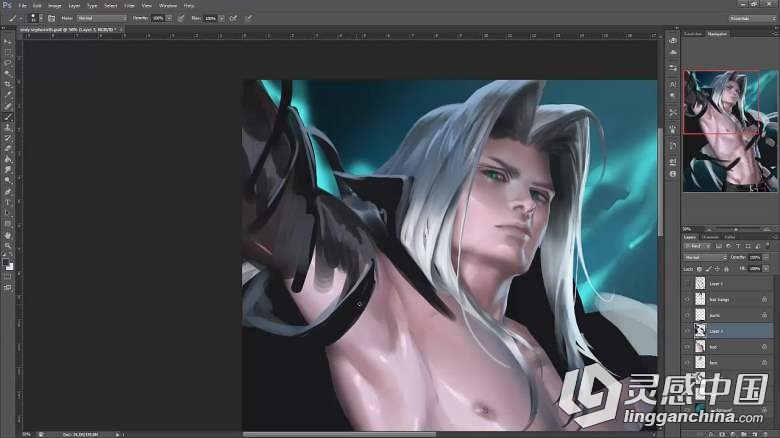Click the Navigator preview thumbnail

[x=729, y=131]
